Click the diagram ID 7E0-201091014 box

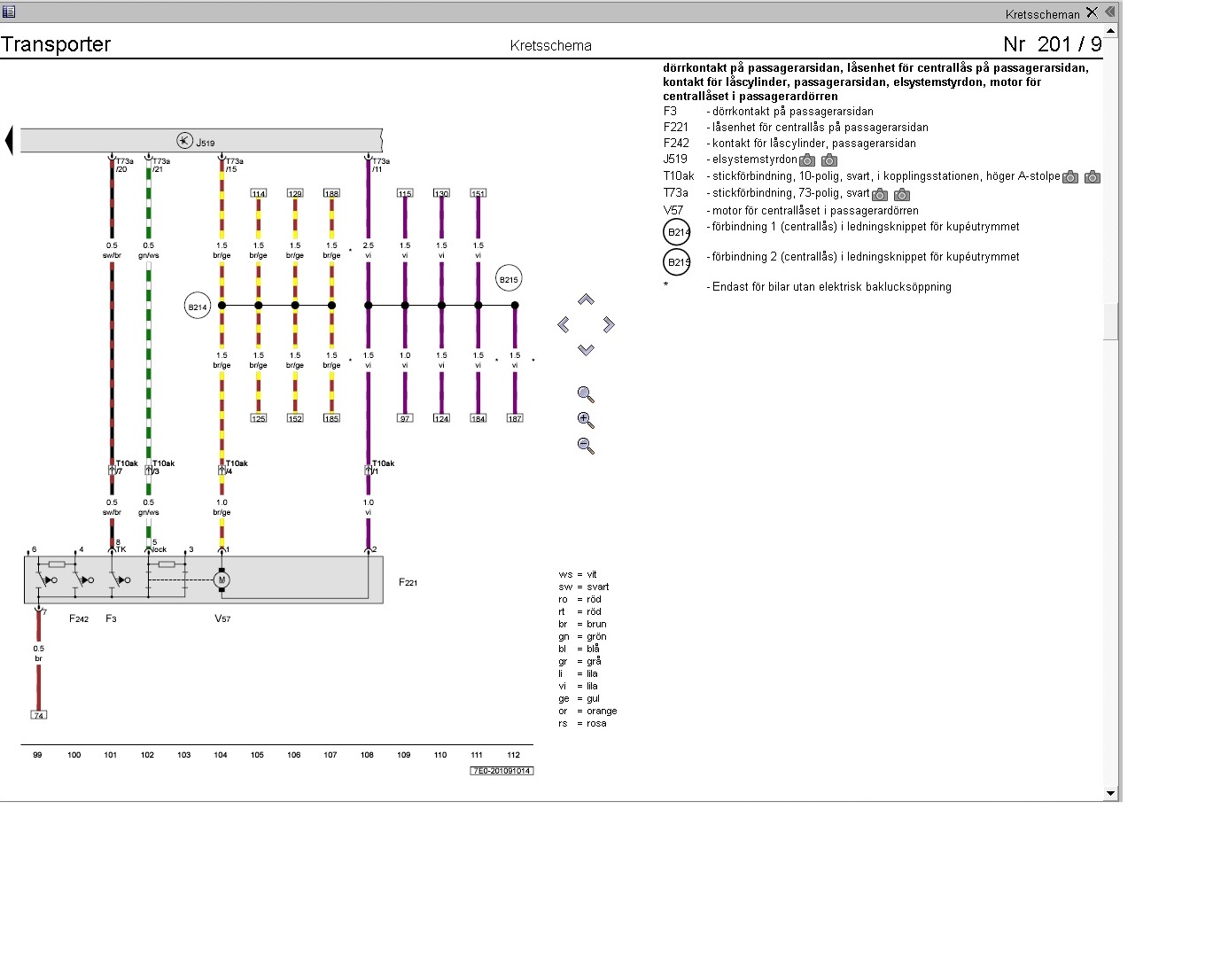pos(502,771)
